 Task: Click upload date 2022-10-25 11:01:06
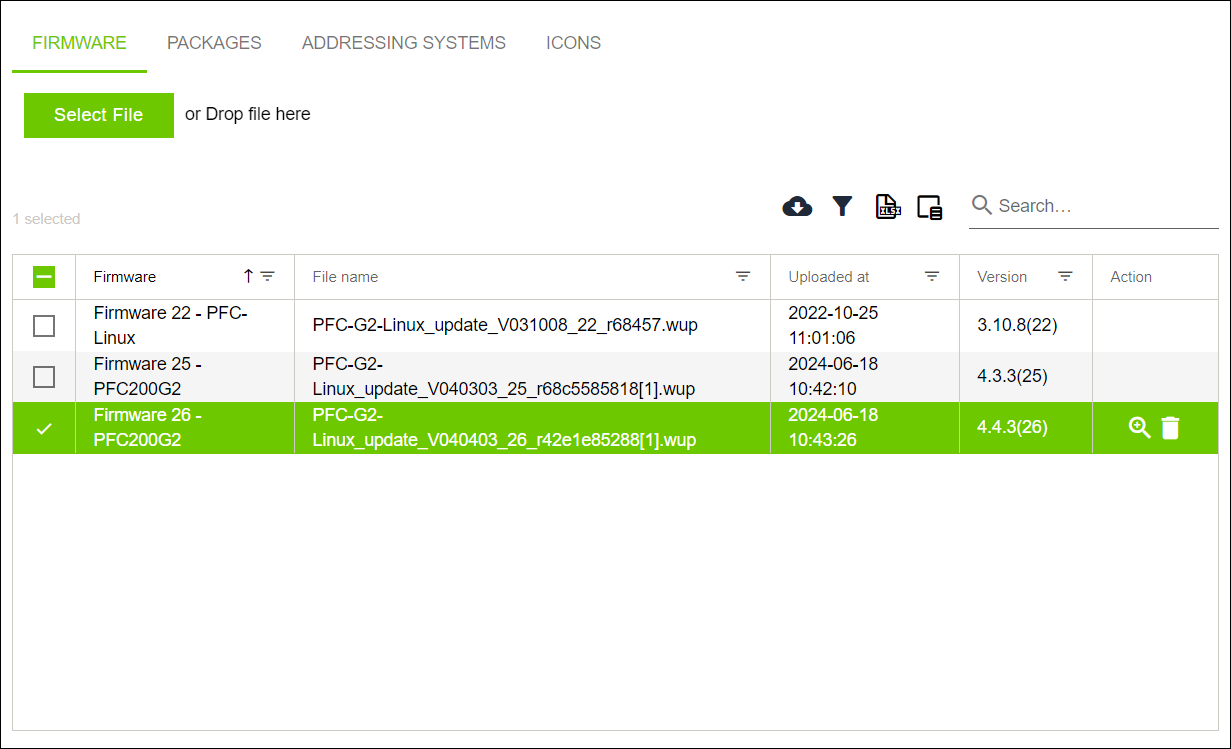833,326
